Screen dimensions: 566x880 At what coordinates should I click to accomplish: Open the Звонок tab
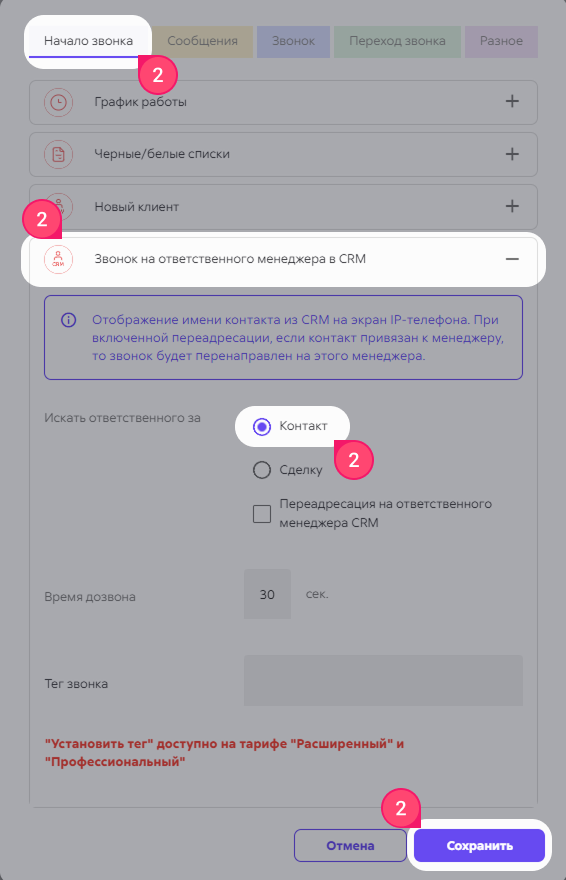[293, 42]
